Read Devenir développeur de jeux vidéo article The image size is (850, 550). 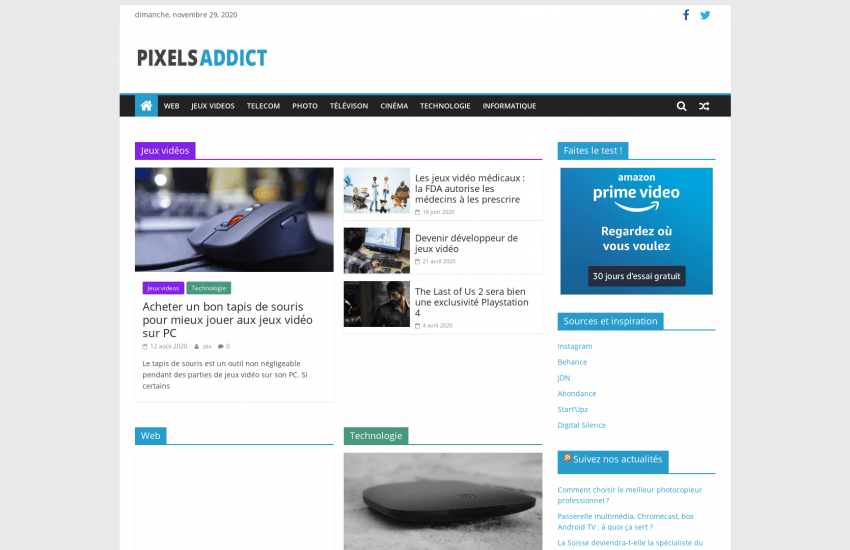466,243
